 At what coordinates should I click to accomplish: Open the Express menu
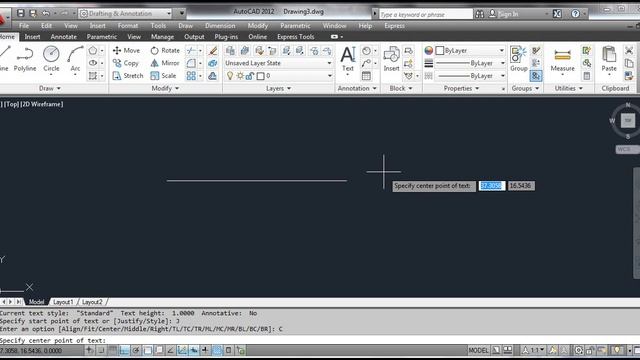(x=394, y=26)
